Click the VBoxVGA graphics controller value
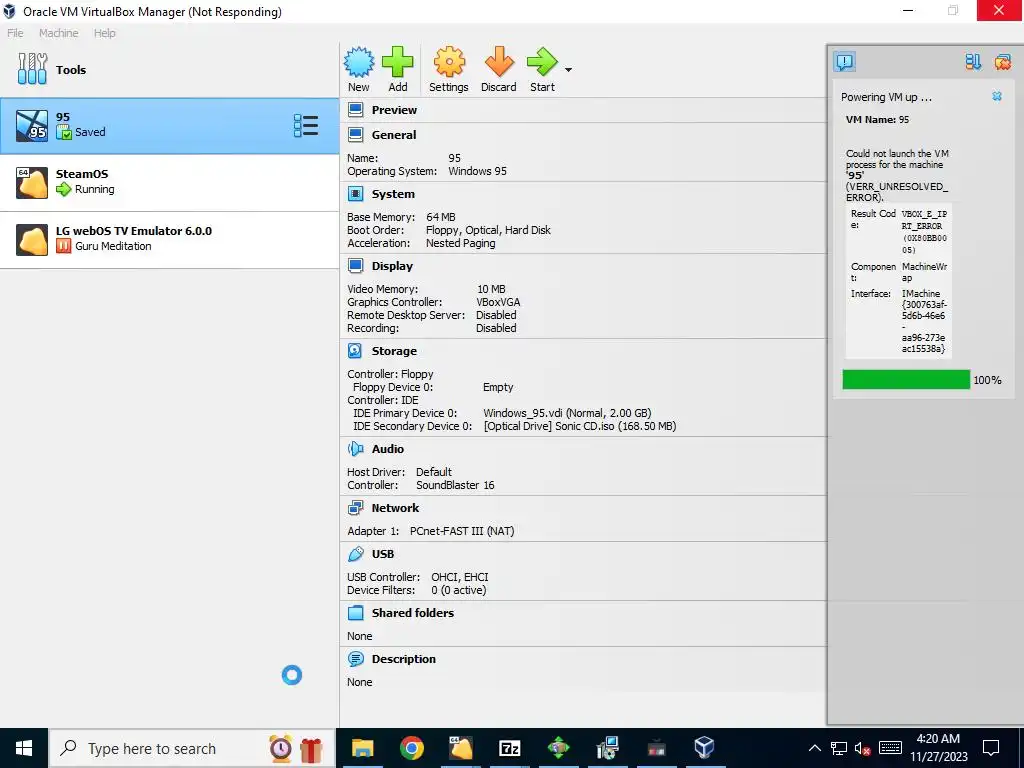The height and width of the screenshot is (768, 1024). (498, 302)
